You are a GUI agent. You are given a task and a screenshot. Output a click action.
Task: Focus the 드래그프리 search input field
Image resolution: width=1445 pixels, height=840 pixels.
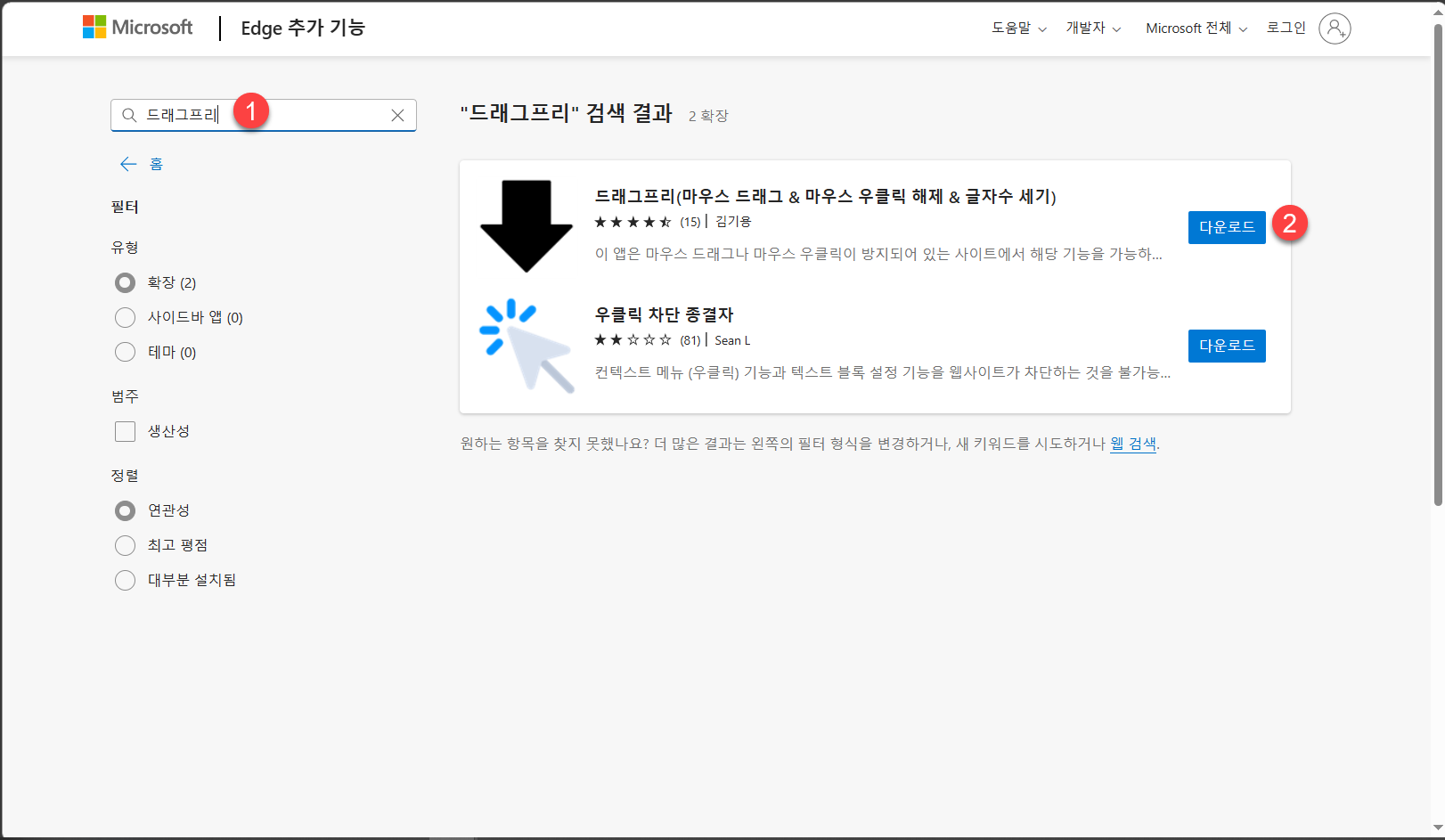[x=264, y=115]
